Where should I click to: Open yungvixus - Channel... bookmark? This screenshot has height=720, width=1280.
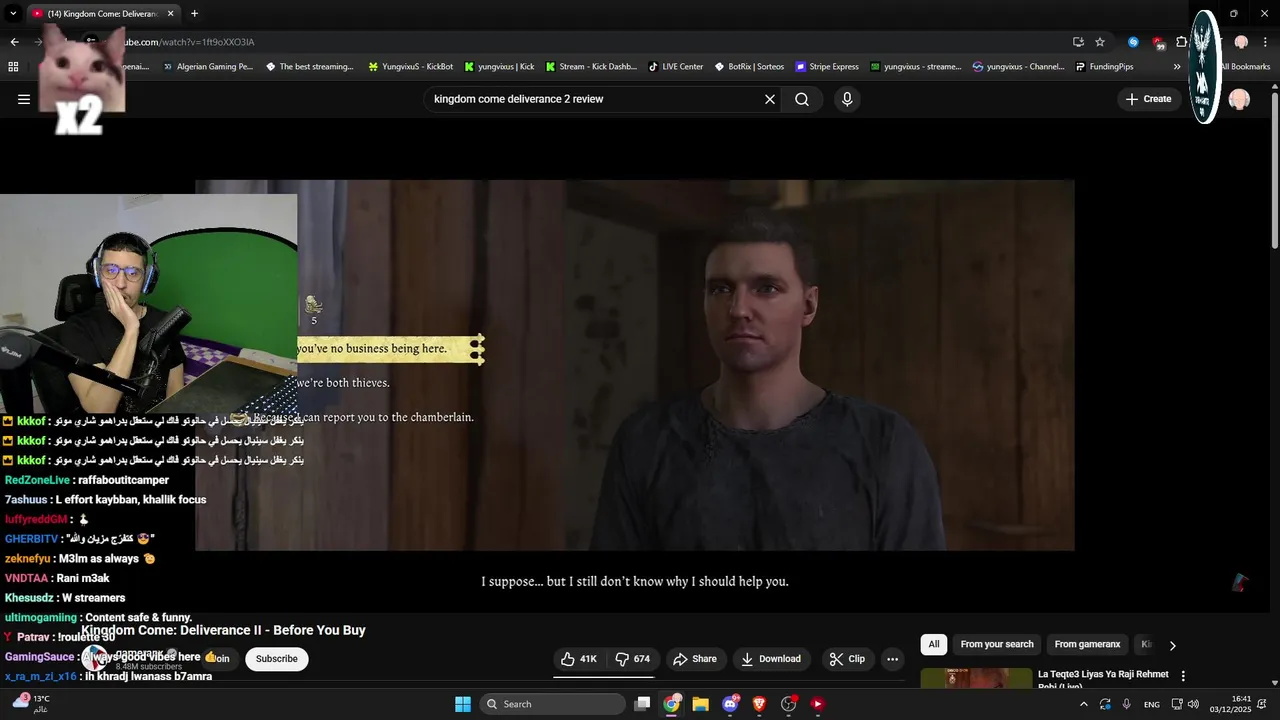1019,67
